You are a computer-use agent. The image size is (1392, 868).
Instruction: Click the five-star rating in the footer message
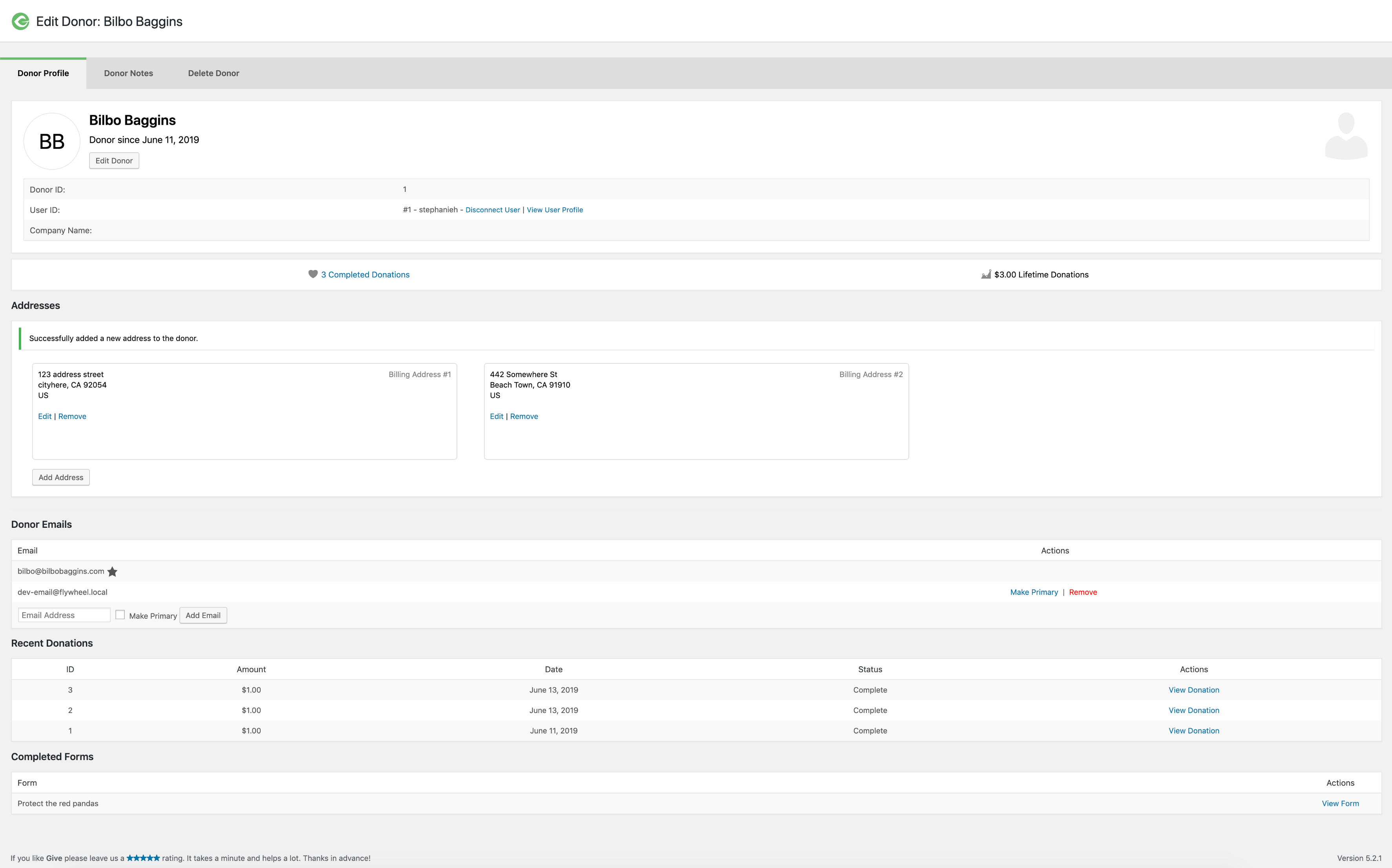point(144,858)
